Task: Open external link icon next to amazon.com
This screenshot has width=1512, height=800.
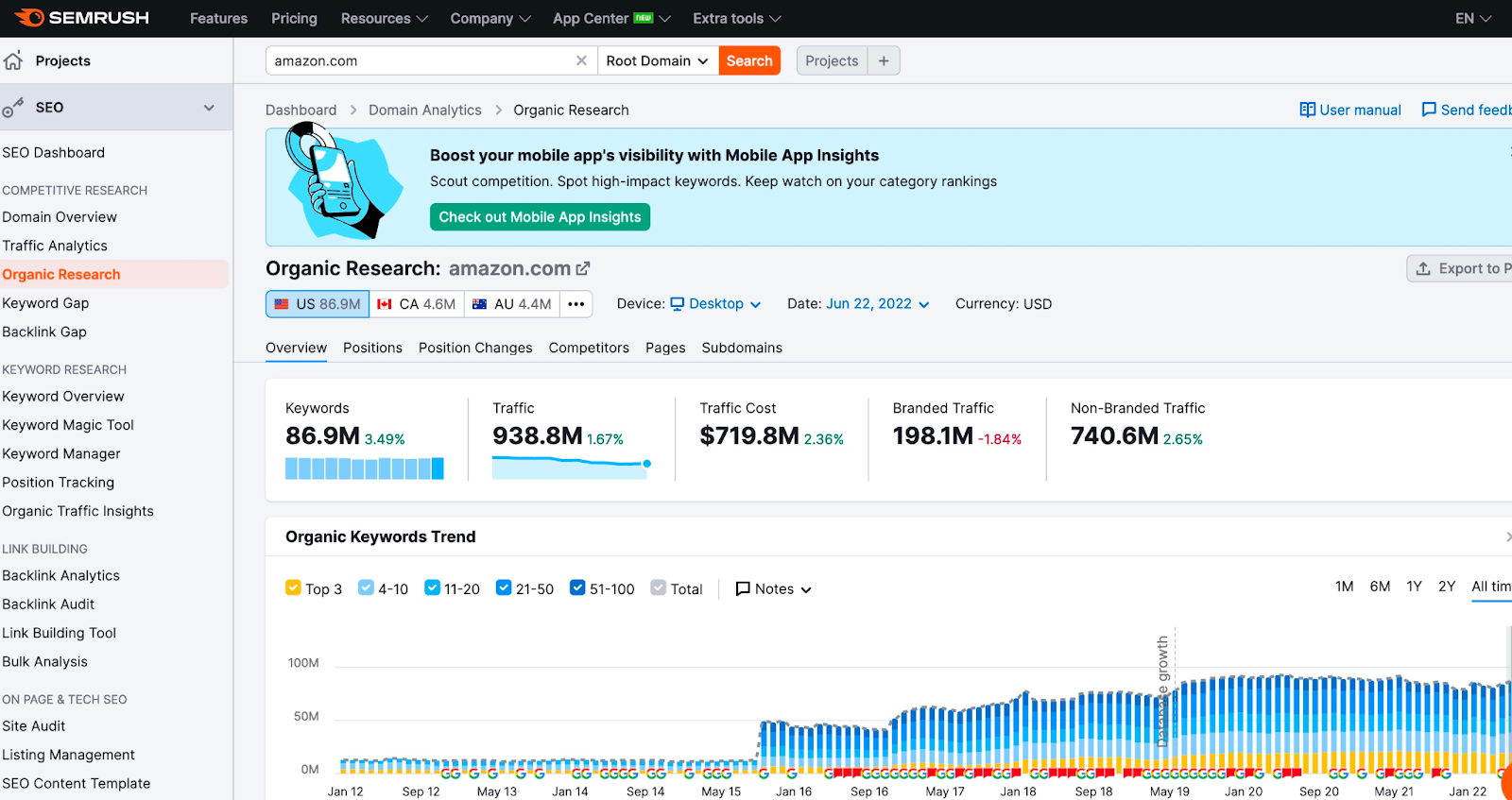Action: coord(583,269)
